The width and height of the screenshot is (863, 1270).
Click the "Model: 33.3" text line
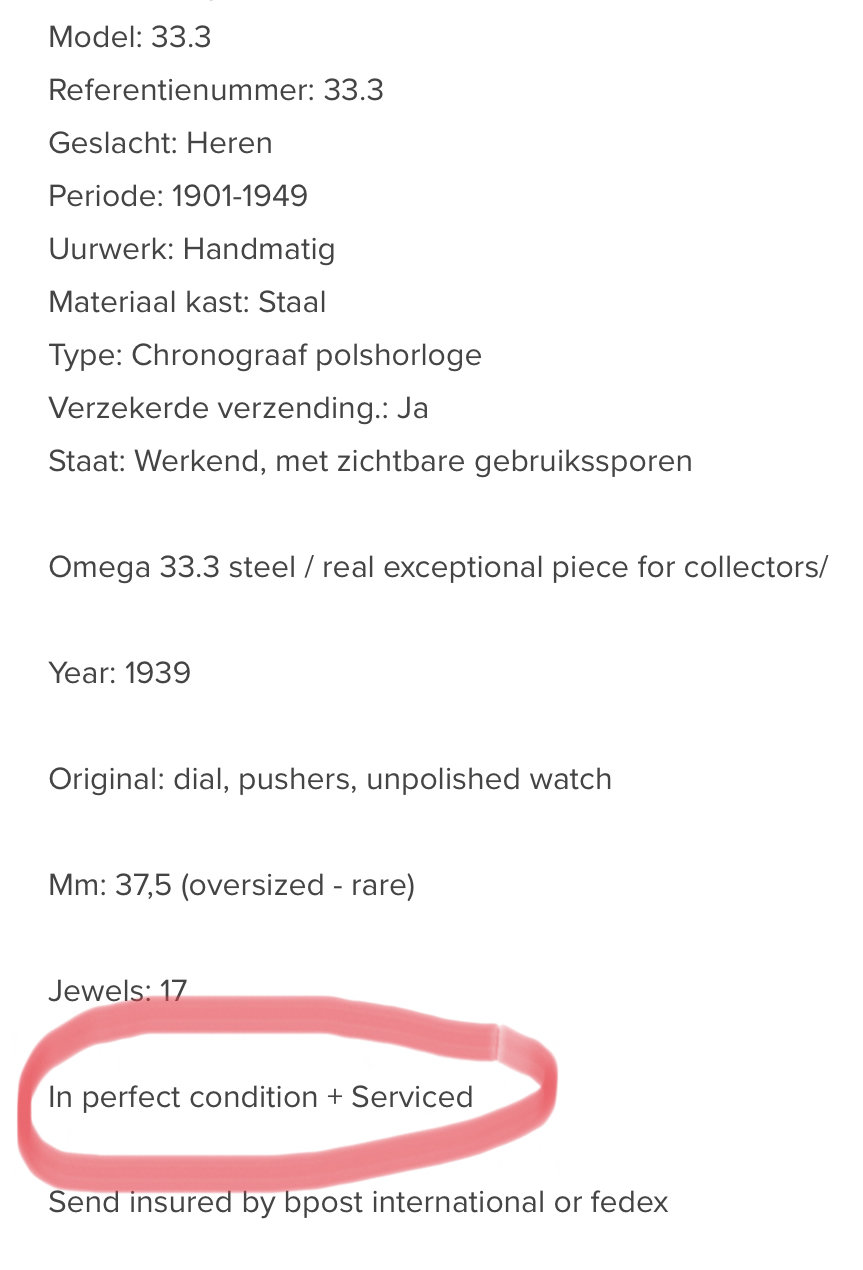click(130, 38)
